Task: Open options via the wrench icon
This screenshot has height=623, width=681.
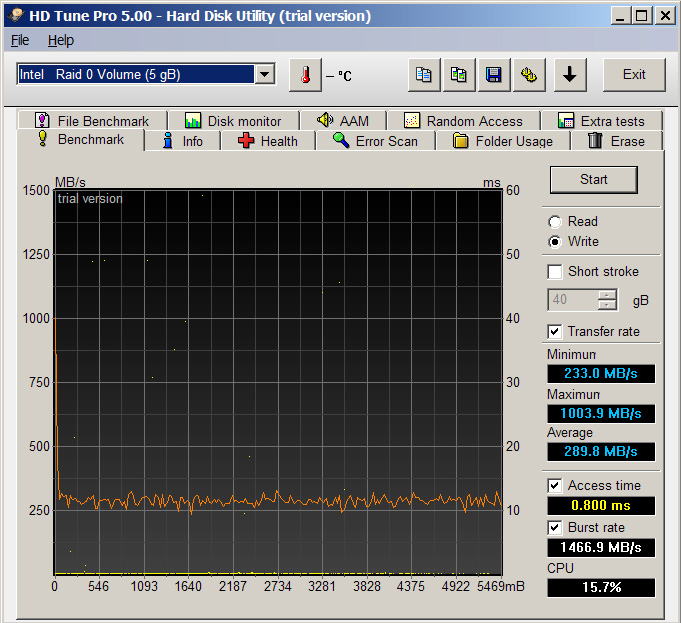Action: (x=527, y=75)
